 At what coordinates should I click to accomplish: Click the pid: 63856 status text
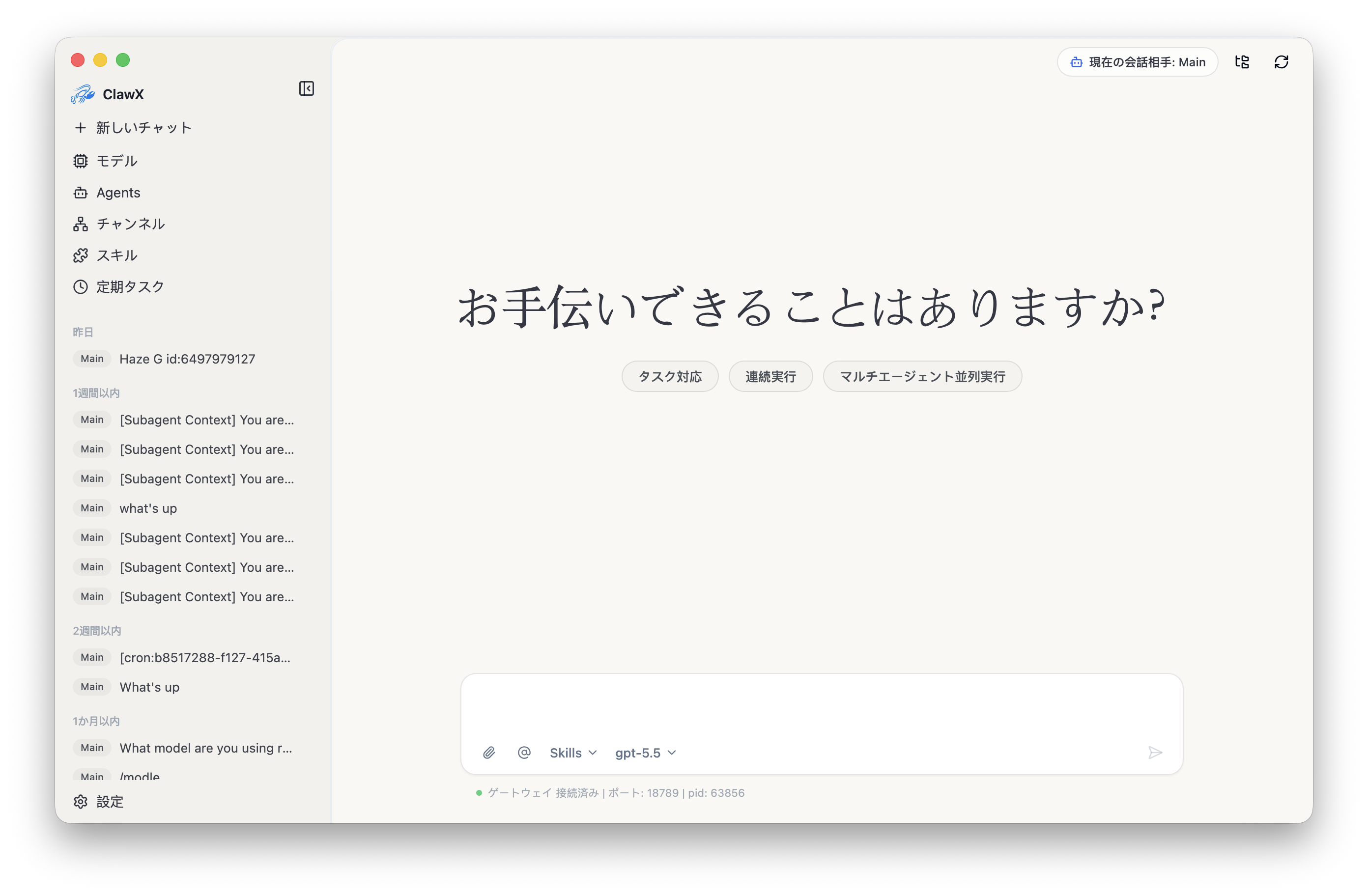(x=716, y=793)
